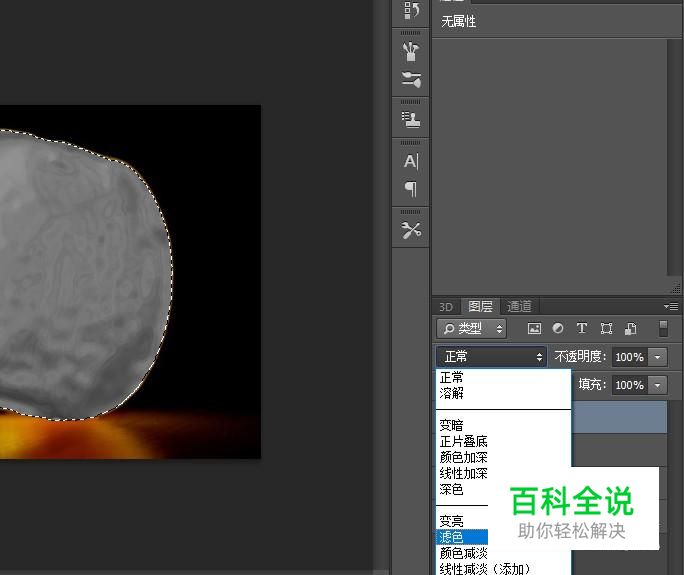Click the properties panel vertical scrollbar
This screenshot has width=684, height=575.
674,157
